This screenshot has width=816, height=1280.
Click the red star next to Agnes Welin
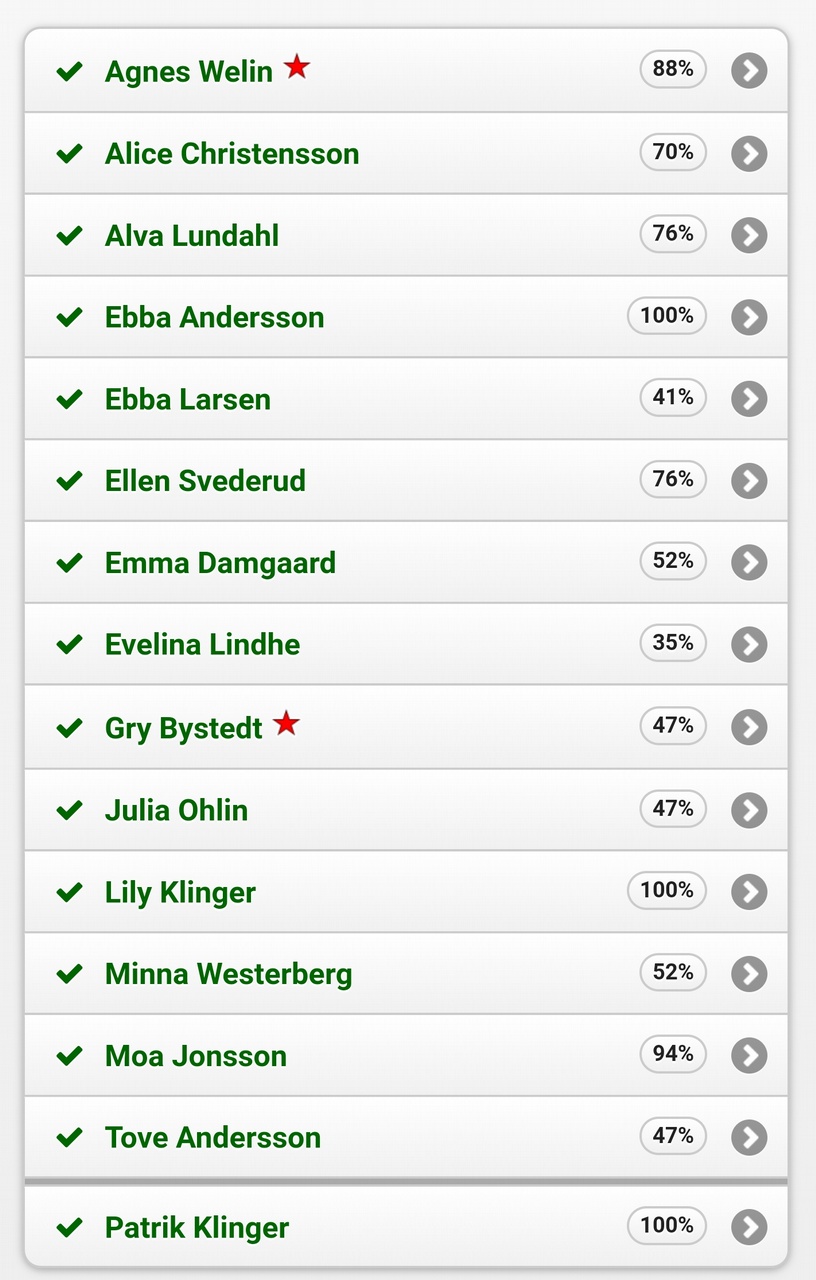[x=296, y=67]
